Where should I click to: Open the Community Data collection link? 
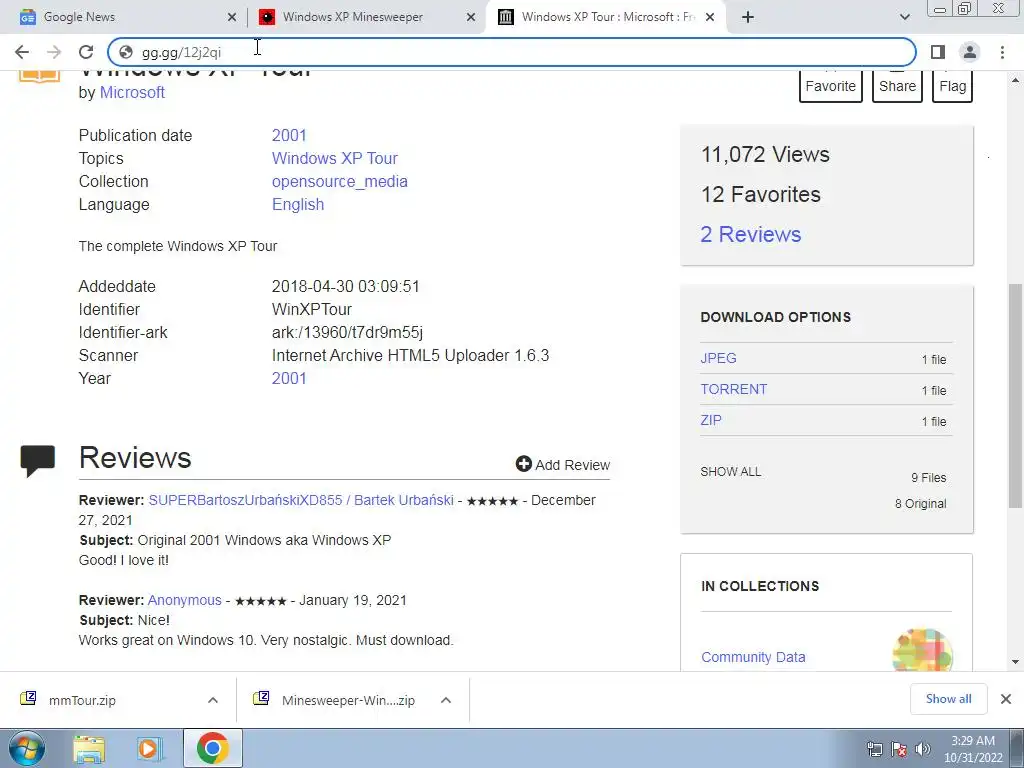pos(753,657)
